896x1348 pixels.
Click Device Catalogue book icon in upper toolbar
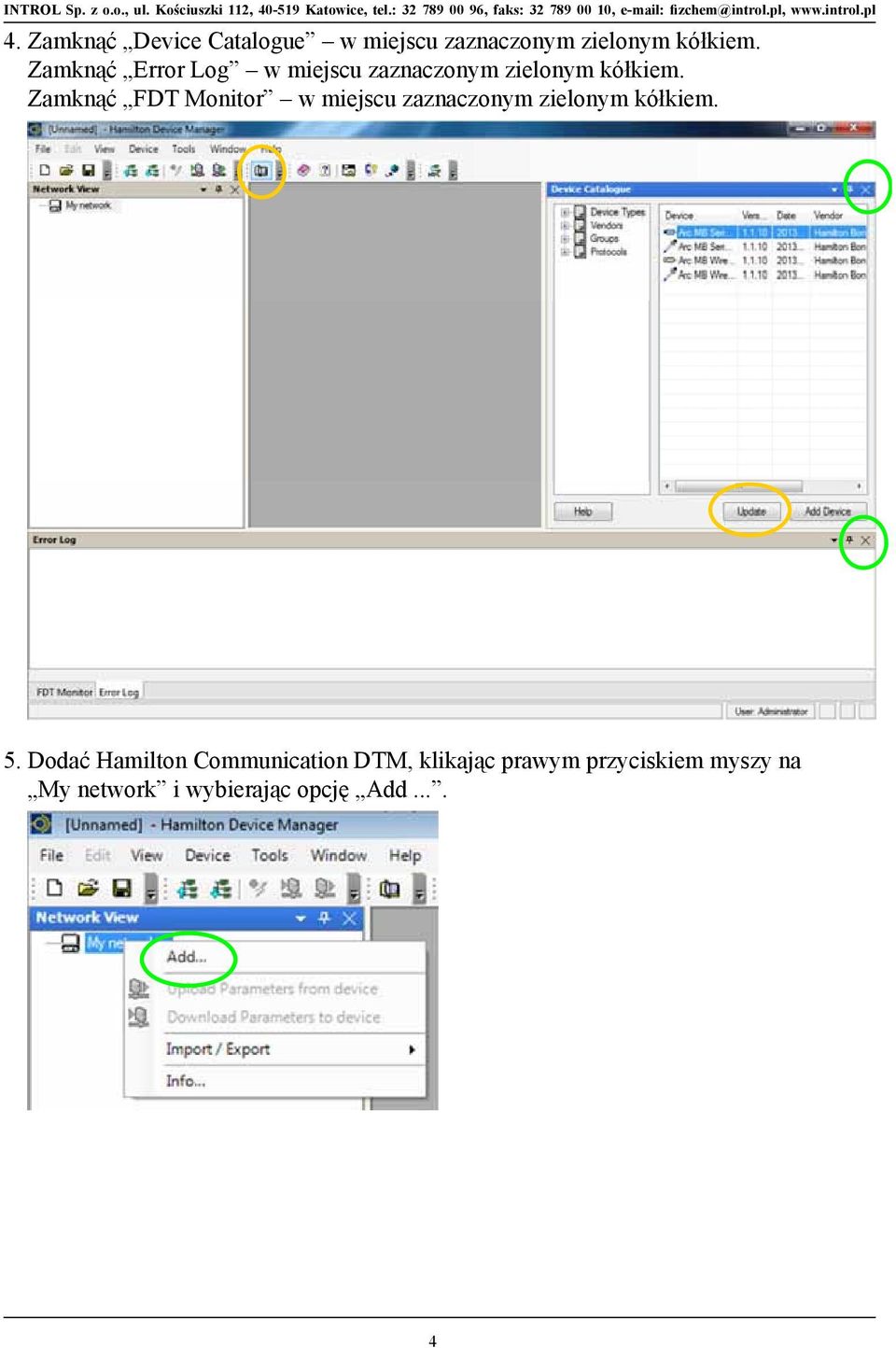(261, 170)
